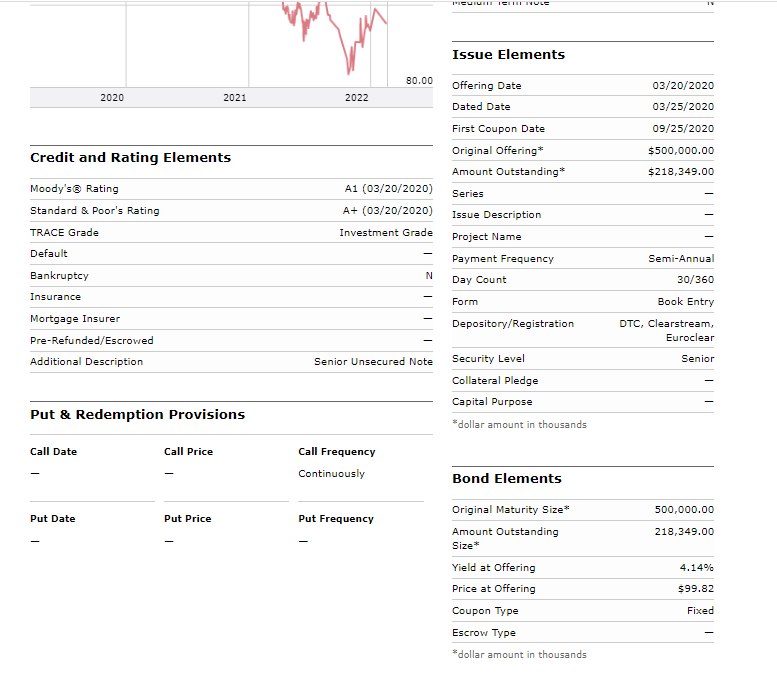
Task: Click the Standard & Poor's Rating label
Action: click(x=95, y=211)
